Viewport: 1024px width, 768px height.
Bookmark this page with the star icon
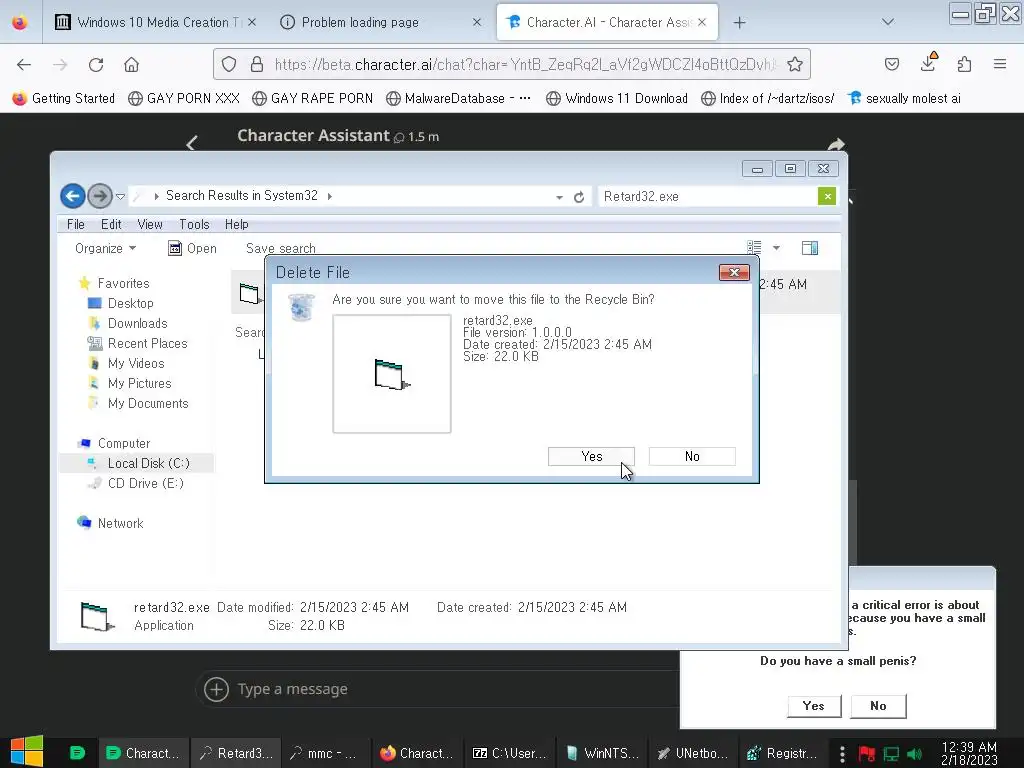pyautogui.click(x=795, y=64)
